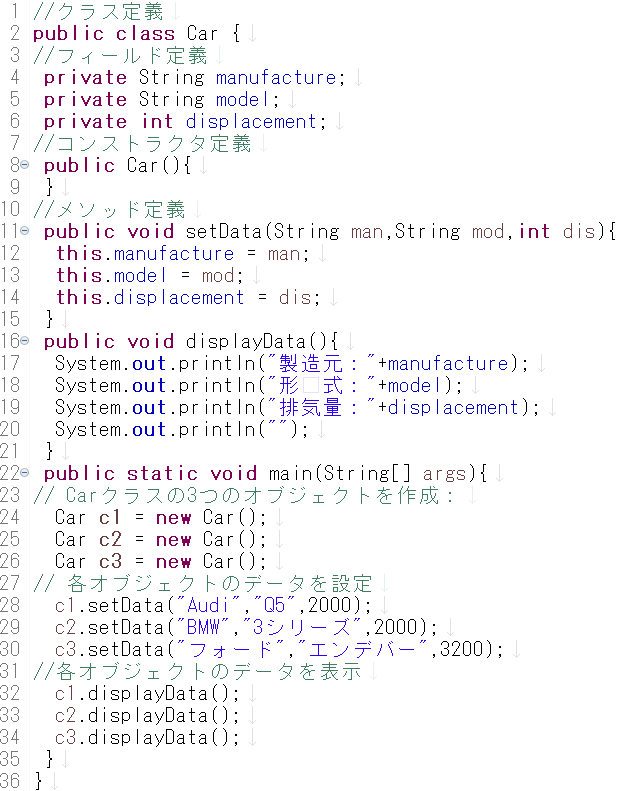
Task: Click c3.displayData() on line 34
Action: point(147,738)
